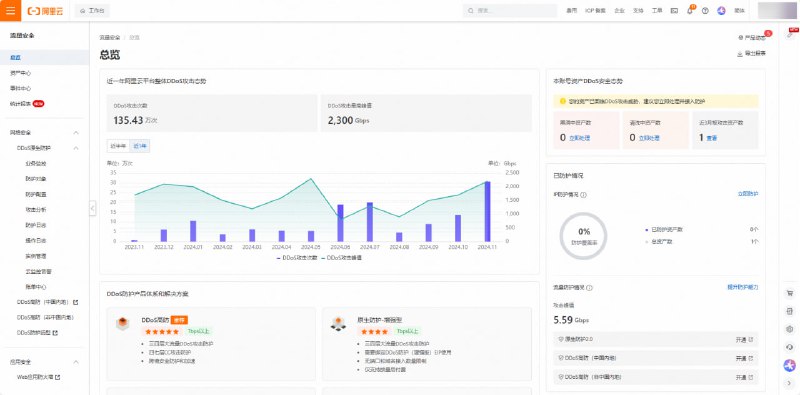Click the 立即防护 link
This screenshot has height=395, width=800.
coord(748,194)
